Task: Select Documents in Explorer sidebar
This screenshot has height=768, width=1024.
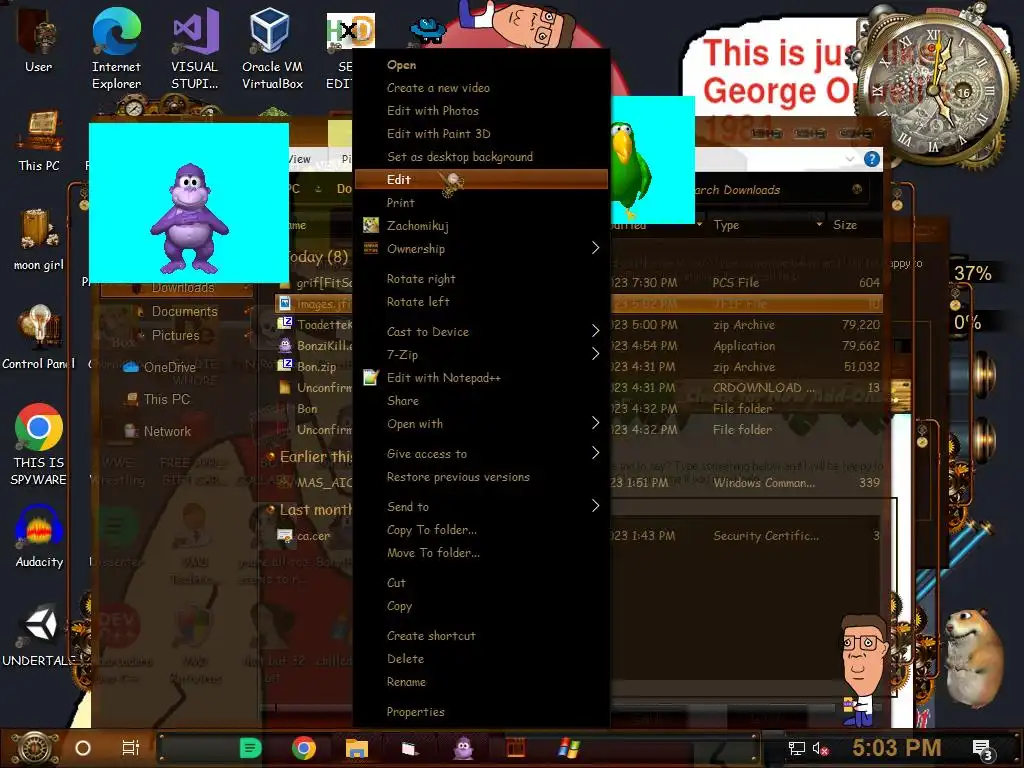Action: click(x=184, y=312)
